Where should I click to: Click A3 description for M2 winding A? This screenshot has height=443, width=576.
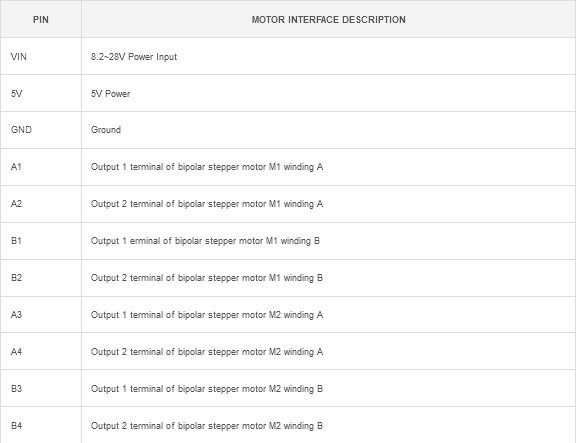coord(207,315)
